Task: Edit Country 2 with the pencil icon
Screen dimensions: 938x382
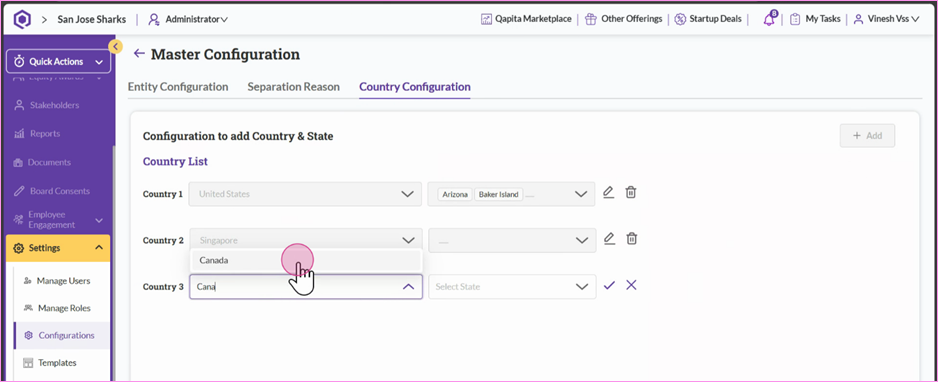Action: click(609, 239)
